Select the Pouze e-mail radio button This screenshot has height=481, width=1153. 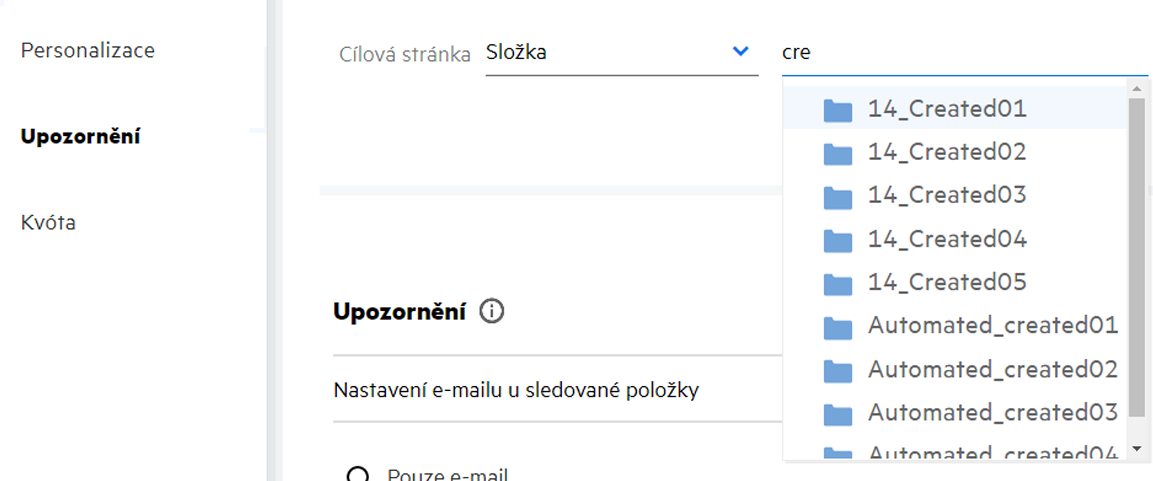click(353, 474)
